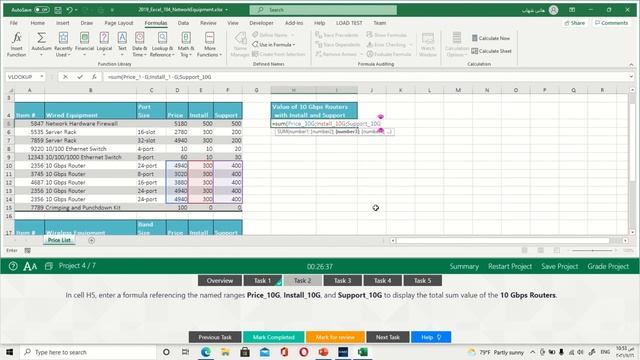
Task: Switch to the Home tab
Action: click(x=38, y=23)
